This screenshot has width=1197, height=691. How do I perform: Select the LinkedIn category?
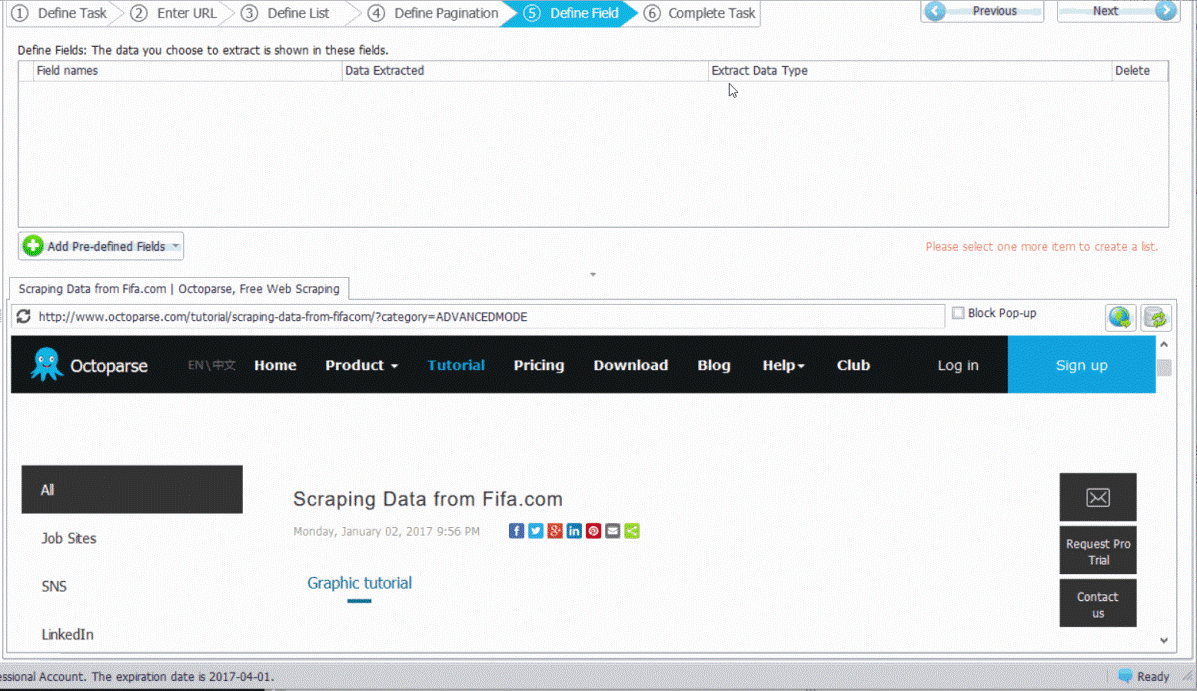coord(67,634)
